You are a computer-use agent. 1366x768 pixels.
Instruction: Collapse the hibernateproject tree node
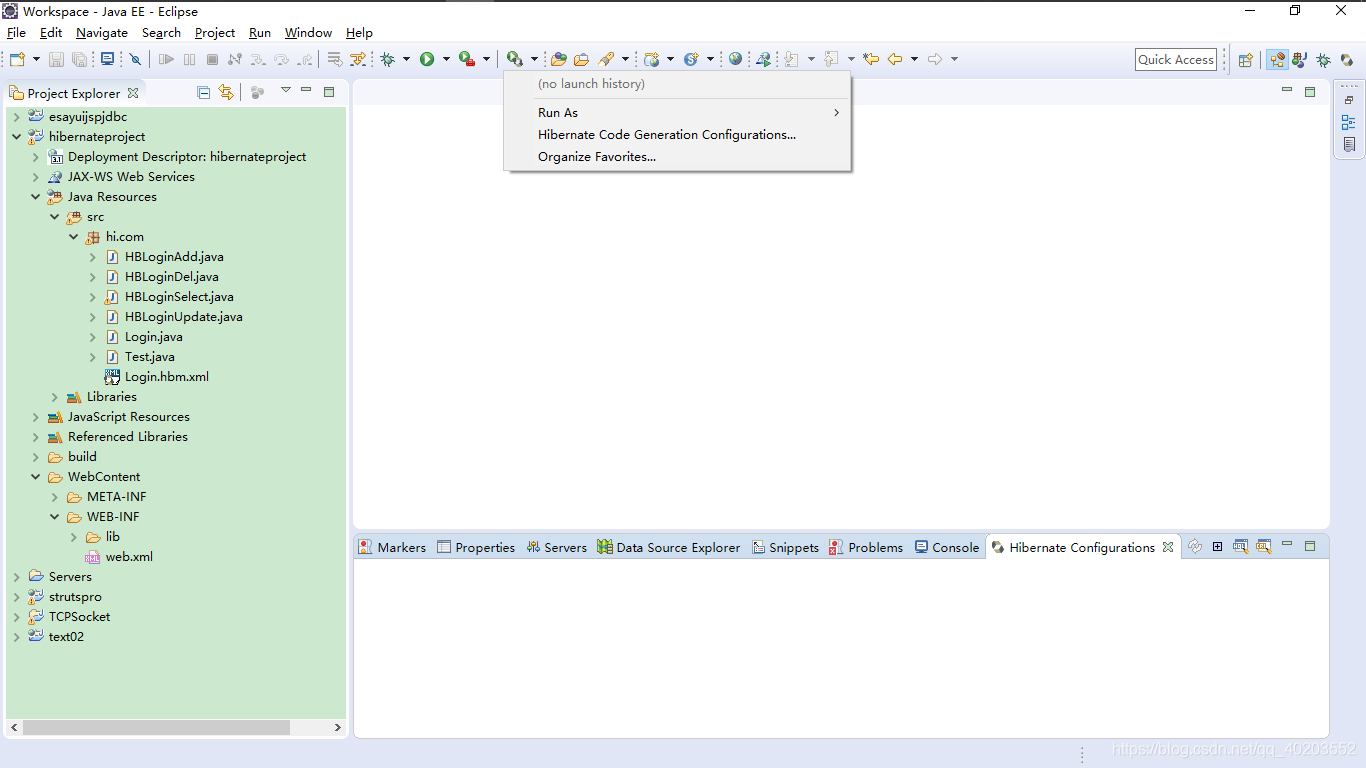tap(16, 137)
